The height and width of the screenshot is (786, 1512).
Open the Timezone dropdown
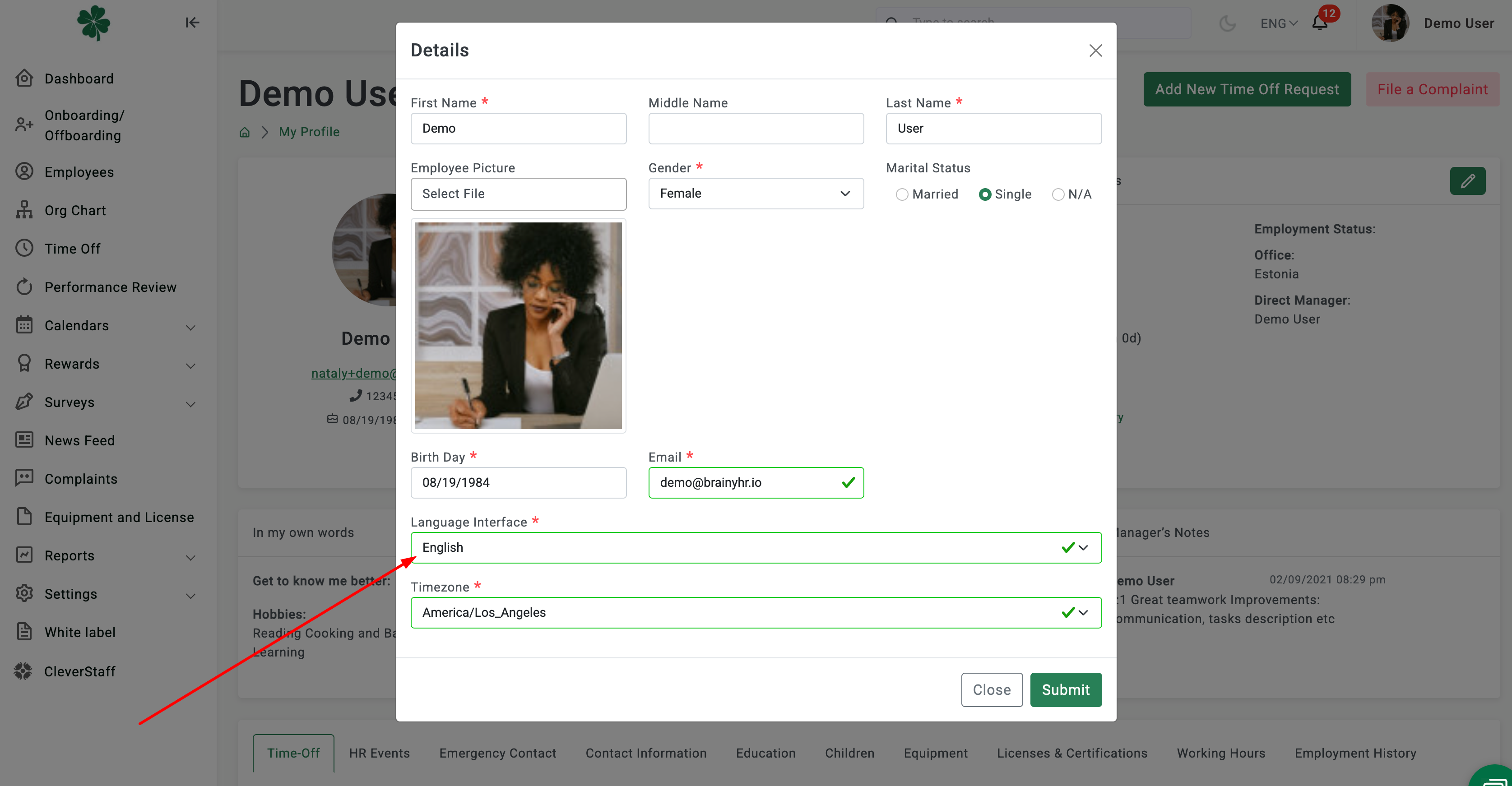pyautogui.click(x=756, y=613)
